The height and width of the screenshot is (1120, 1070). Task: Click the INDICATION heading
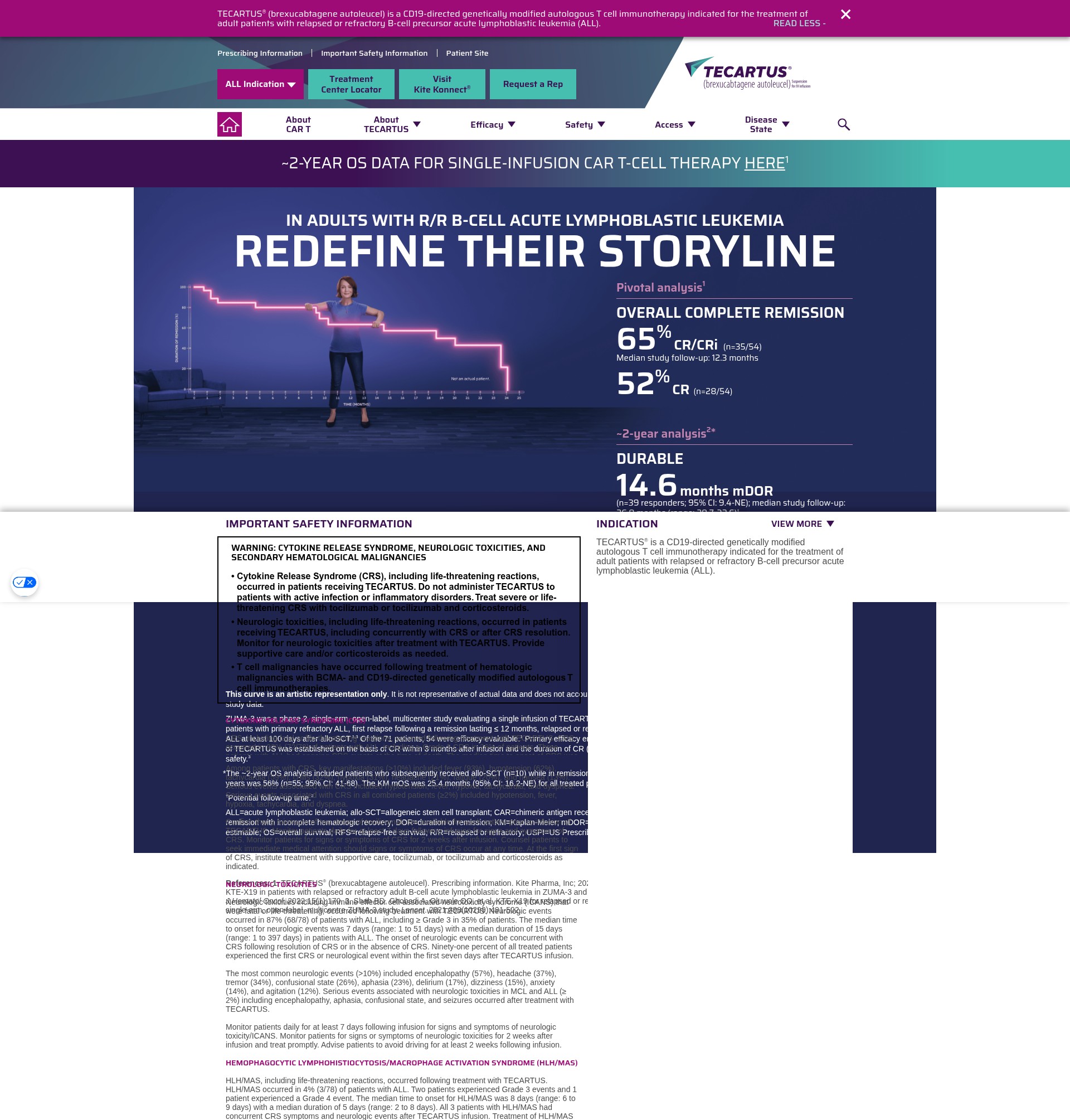pyautogui.click(x=627, y=524)
